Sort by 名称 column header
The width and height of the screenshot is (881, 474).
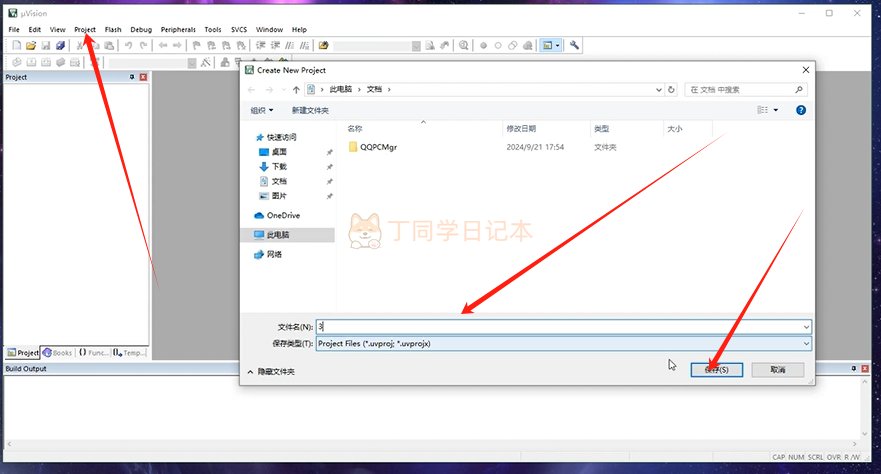tap(355, 129)
